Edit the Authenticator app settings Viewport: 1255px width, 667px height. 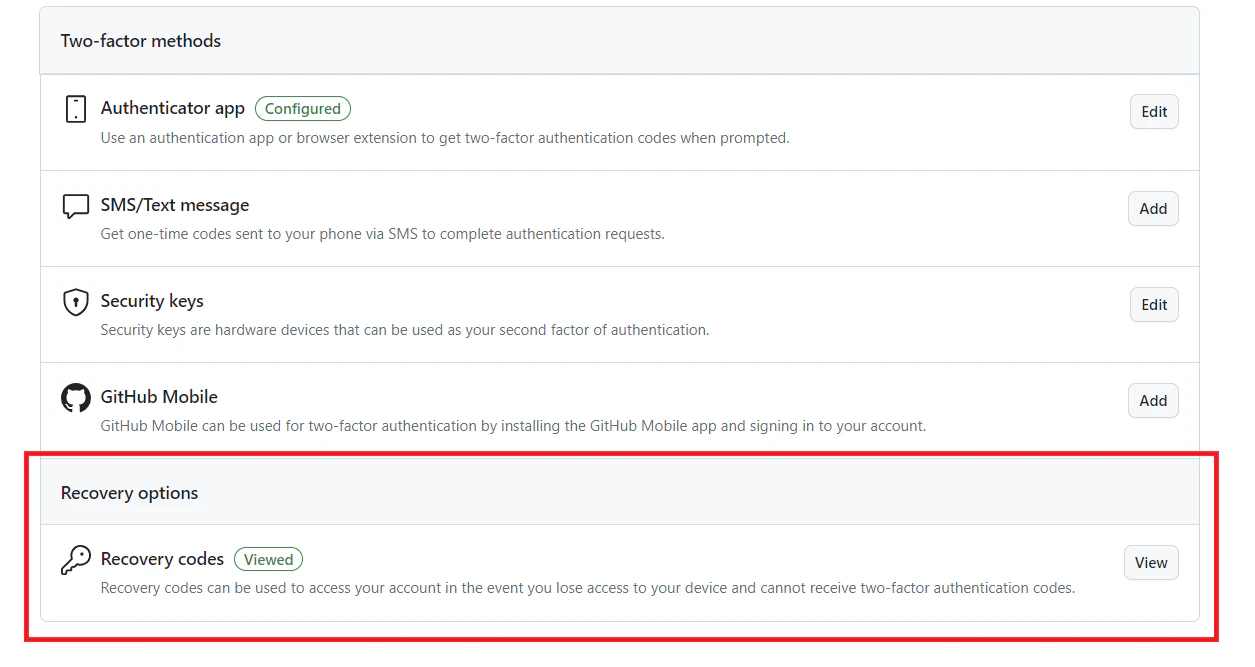click(1153, 111)
